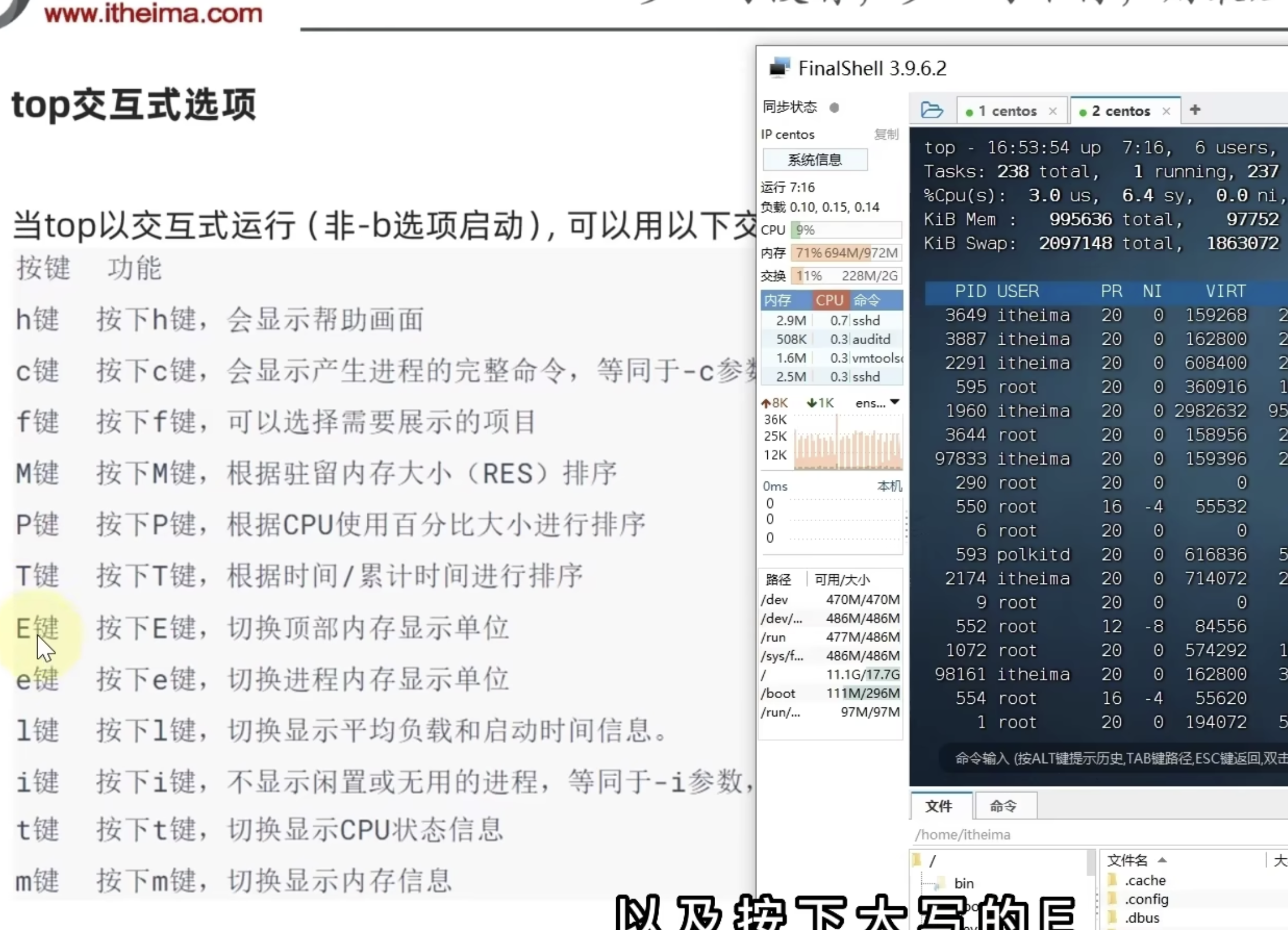The width and height of the screenshot is (1288, 930).
Task: Select the polkitd process row
Action: click(x=1105, y=555)
